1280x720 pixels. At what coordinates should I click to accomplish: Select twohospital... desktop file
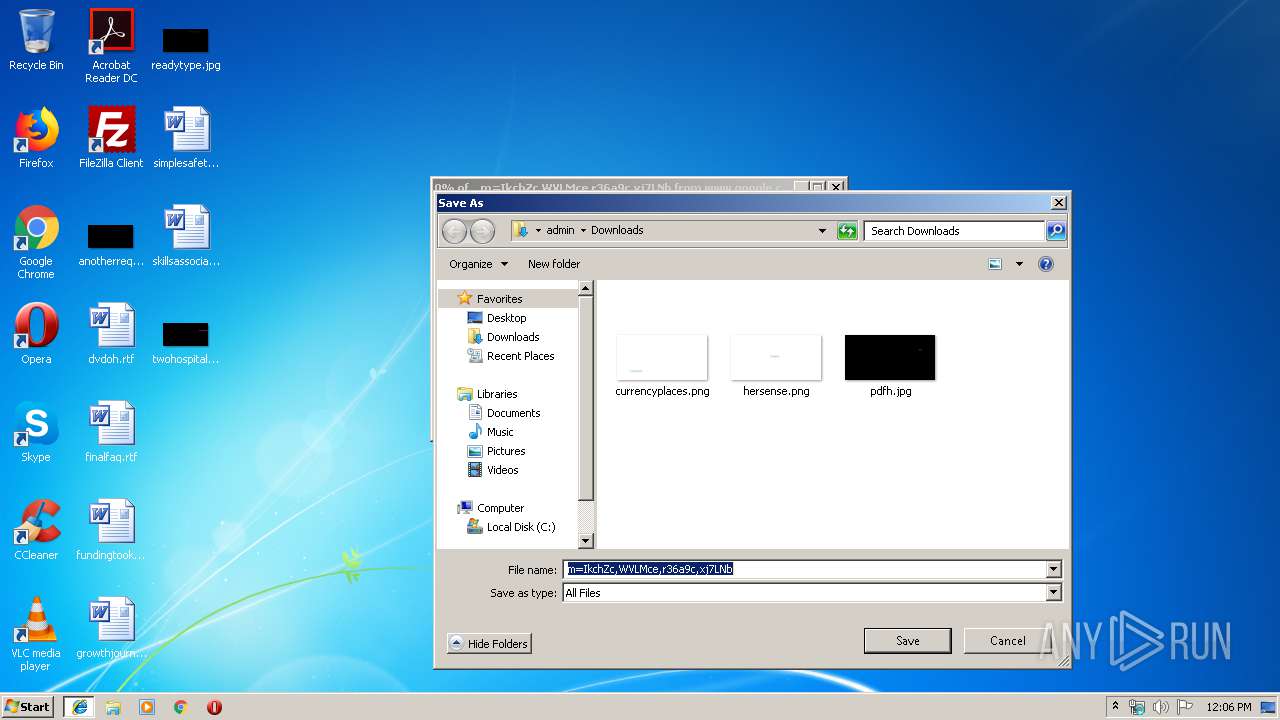186,343
